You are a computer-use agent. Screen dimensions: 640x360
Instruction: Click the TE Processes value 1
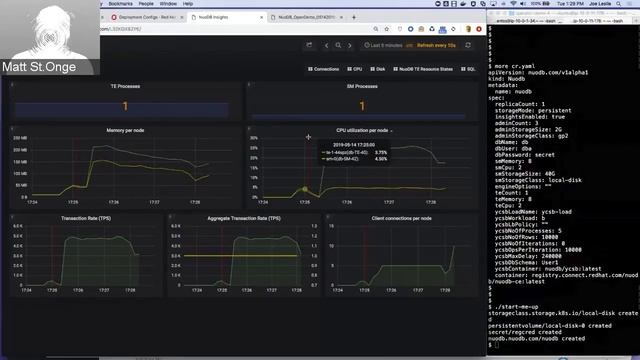[x=125, y=106]
